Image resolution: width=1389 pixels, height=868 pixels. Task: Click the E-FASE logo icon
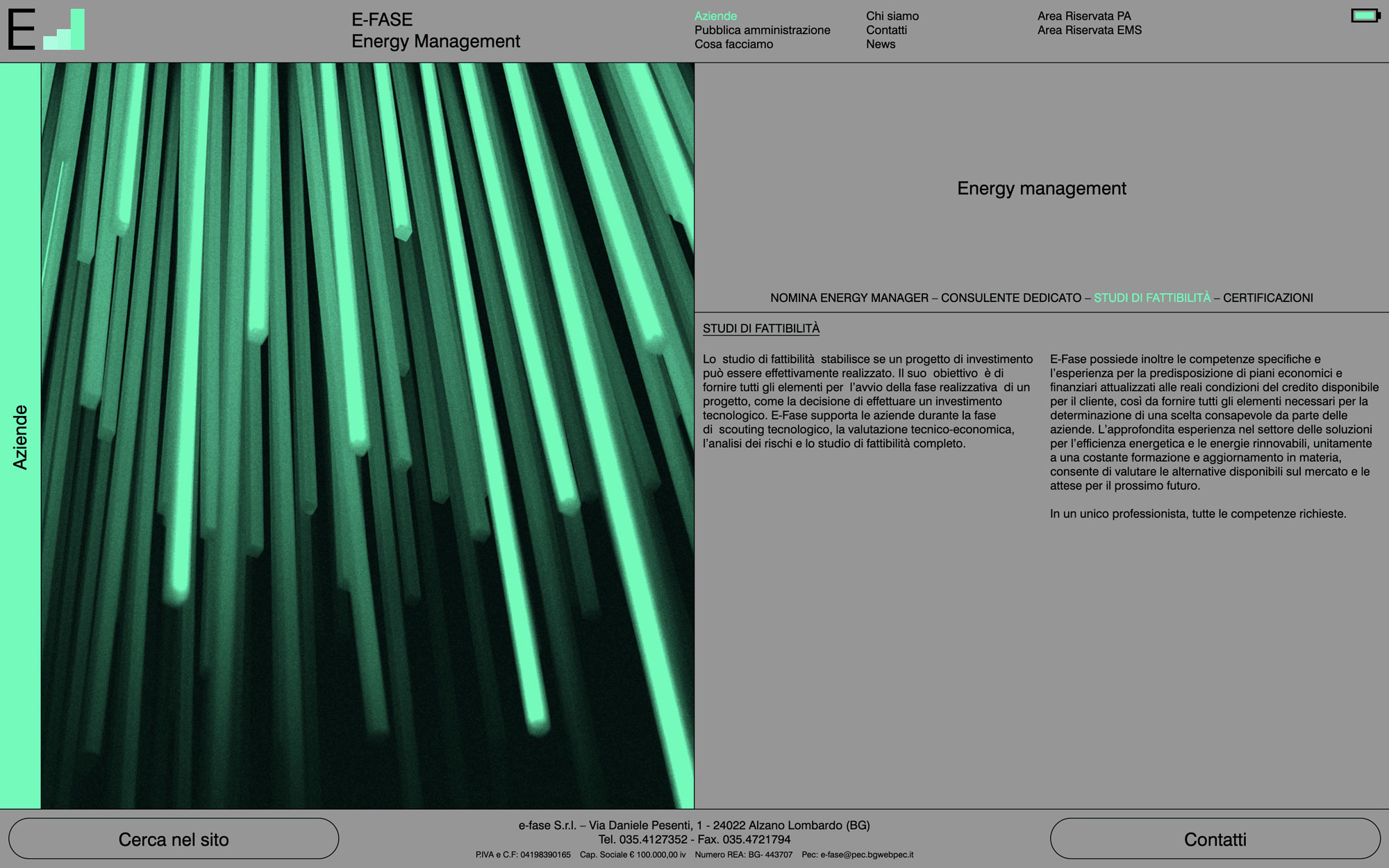click(46, 30)
